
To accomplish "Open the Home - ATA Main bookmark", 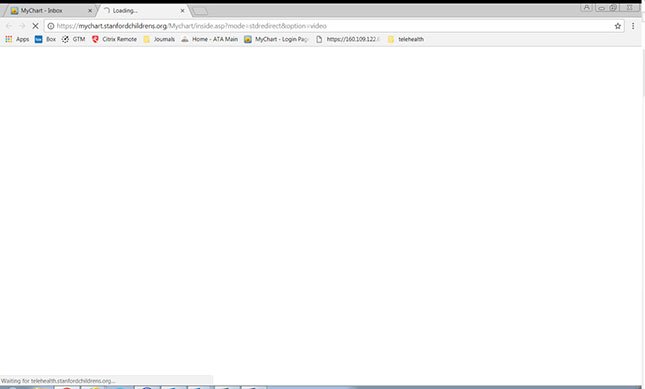I will tap(209, 39).
